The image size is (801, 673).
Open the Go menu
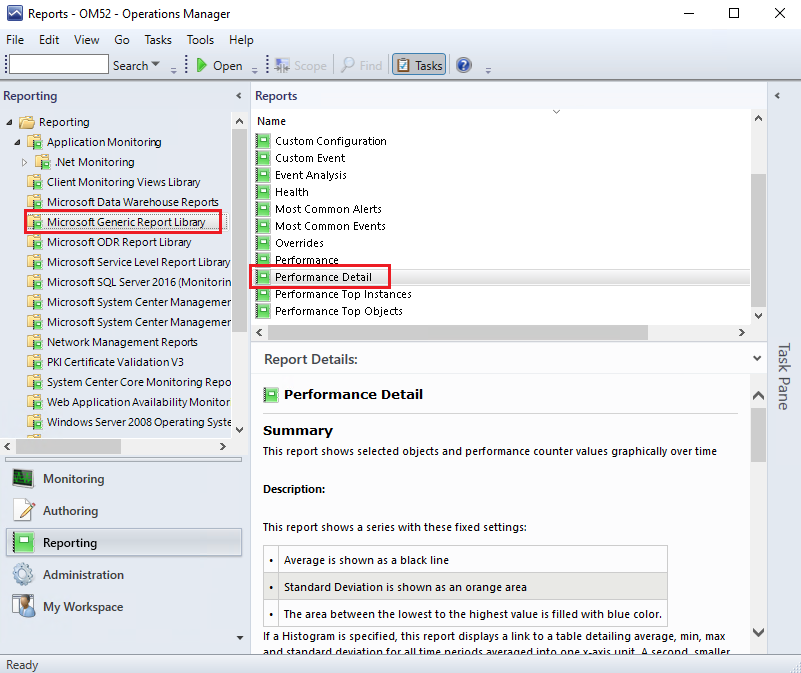click(122, 40)
